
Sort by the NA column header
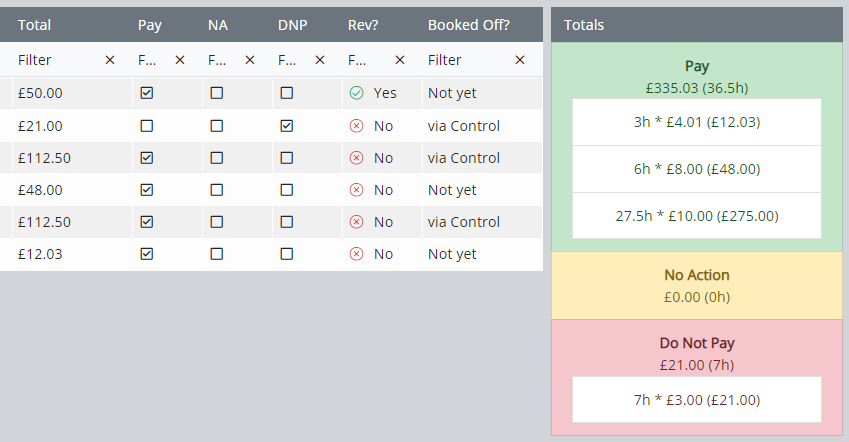pyautogui.click(x=218, y=25)
